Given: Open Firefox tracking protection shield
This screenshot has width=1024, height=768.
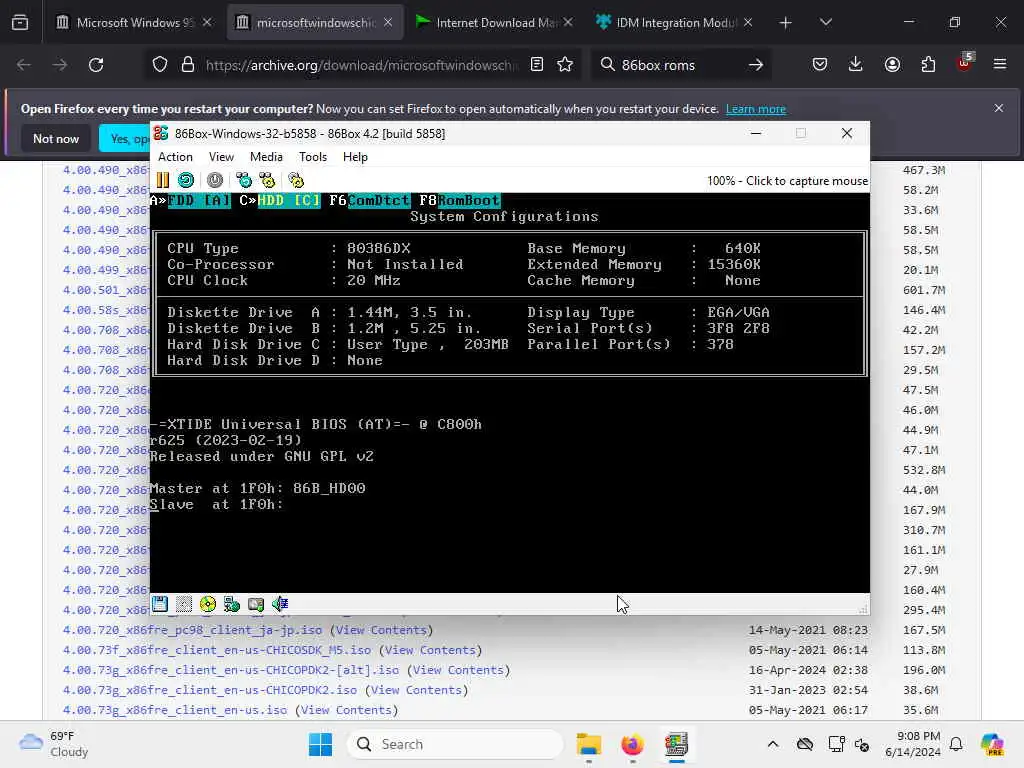Looking at the screenshot, I should coord(160,65).
